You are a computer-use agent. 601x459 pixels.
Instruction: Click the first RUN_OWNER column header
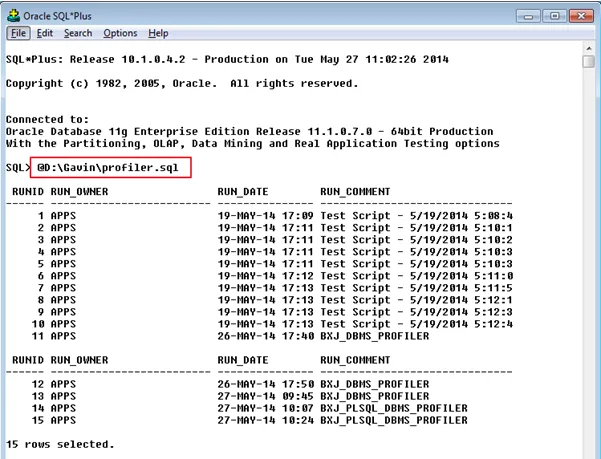(79, 192)
